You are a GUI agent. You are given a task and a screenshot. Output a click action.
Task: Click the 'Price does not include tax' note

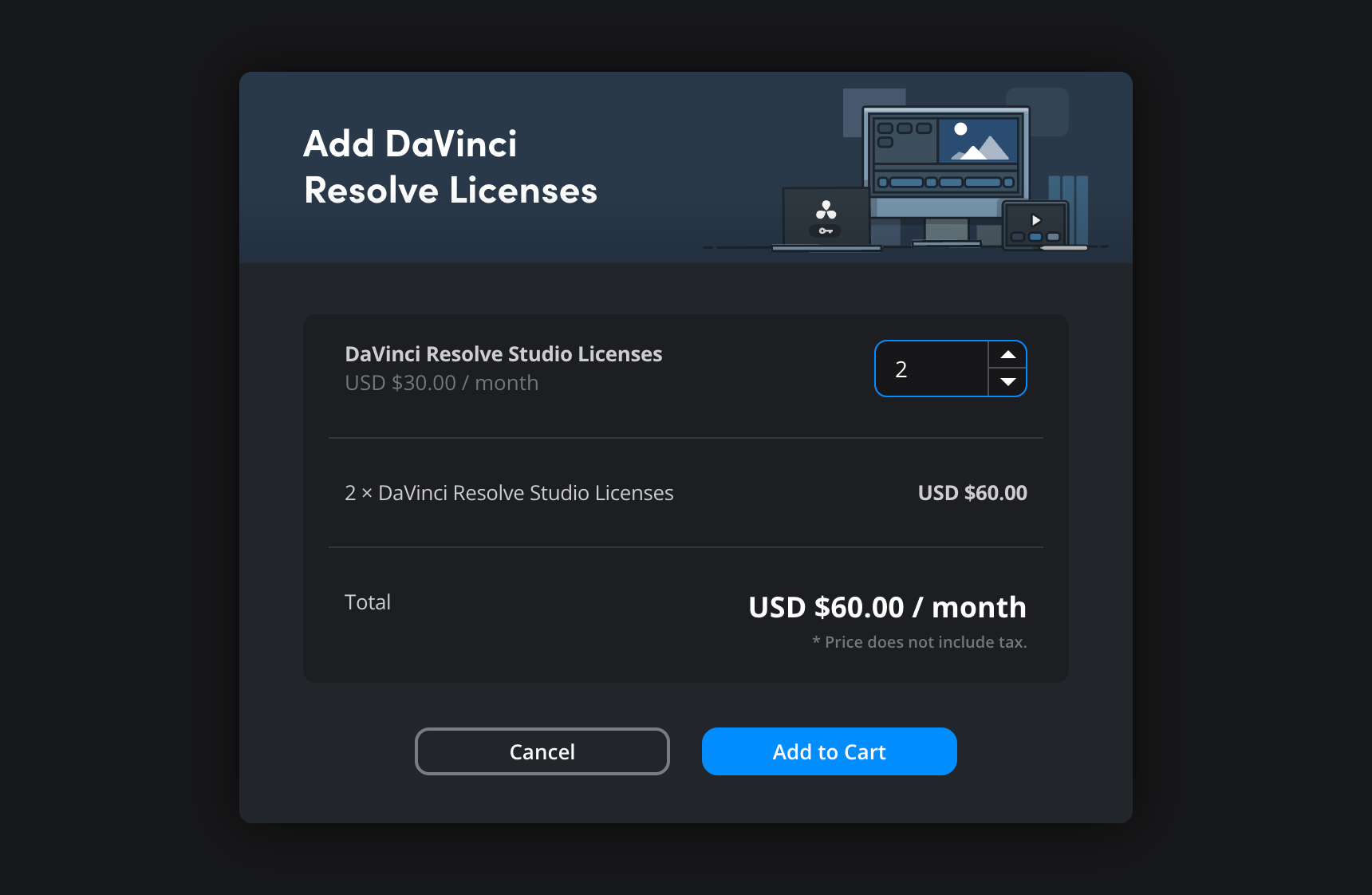[919, 642]
